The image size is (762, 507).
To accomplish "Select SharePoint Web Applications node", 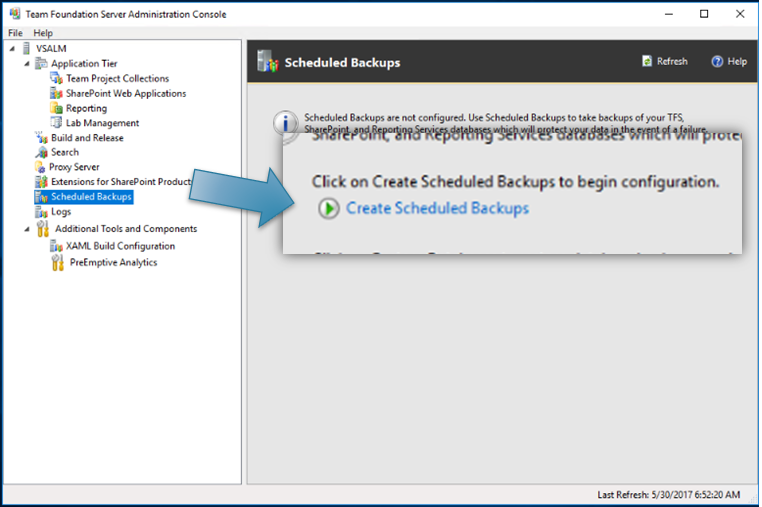I will pyautogui.click(x=125, y=93).
